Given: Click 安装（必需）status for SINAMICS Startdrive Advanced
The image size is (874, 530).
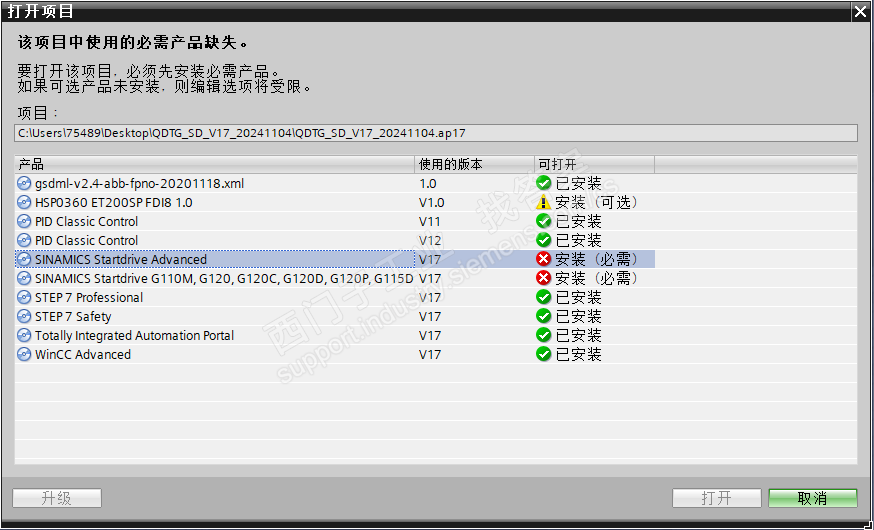Looking at the screenshot, I should [x=596, y=259].
